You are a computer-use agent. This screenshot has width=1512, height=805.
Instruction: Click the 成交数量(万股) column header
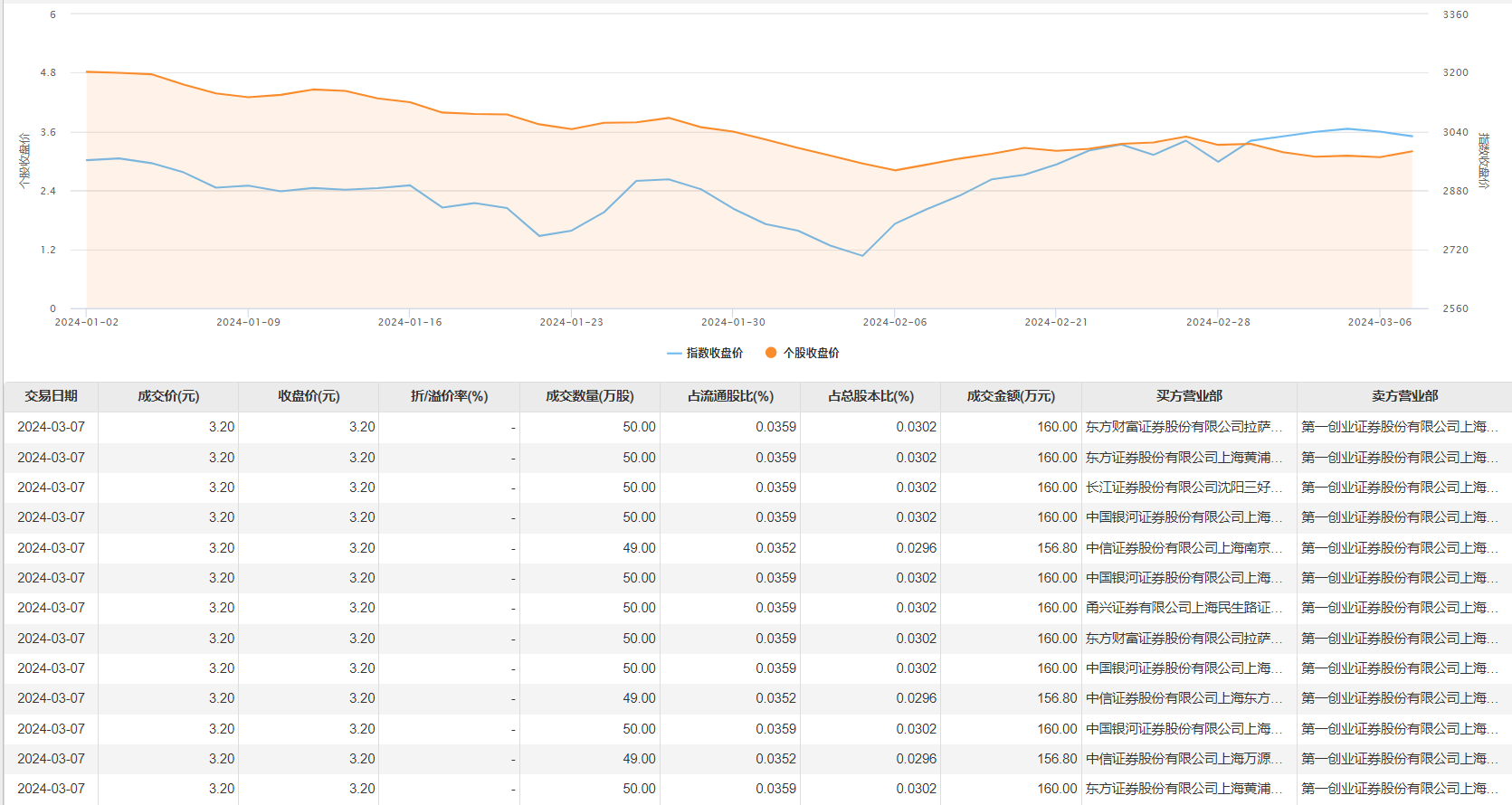tap(589, 396)
